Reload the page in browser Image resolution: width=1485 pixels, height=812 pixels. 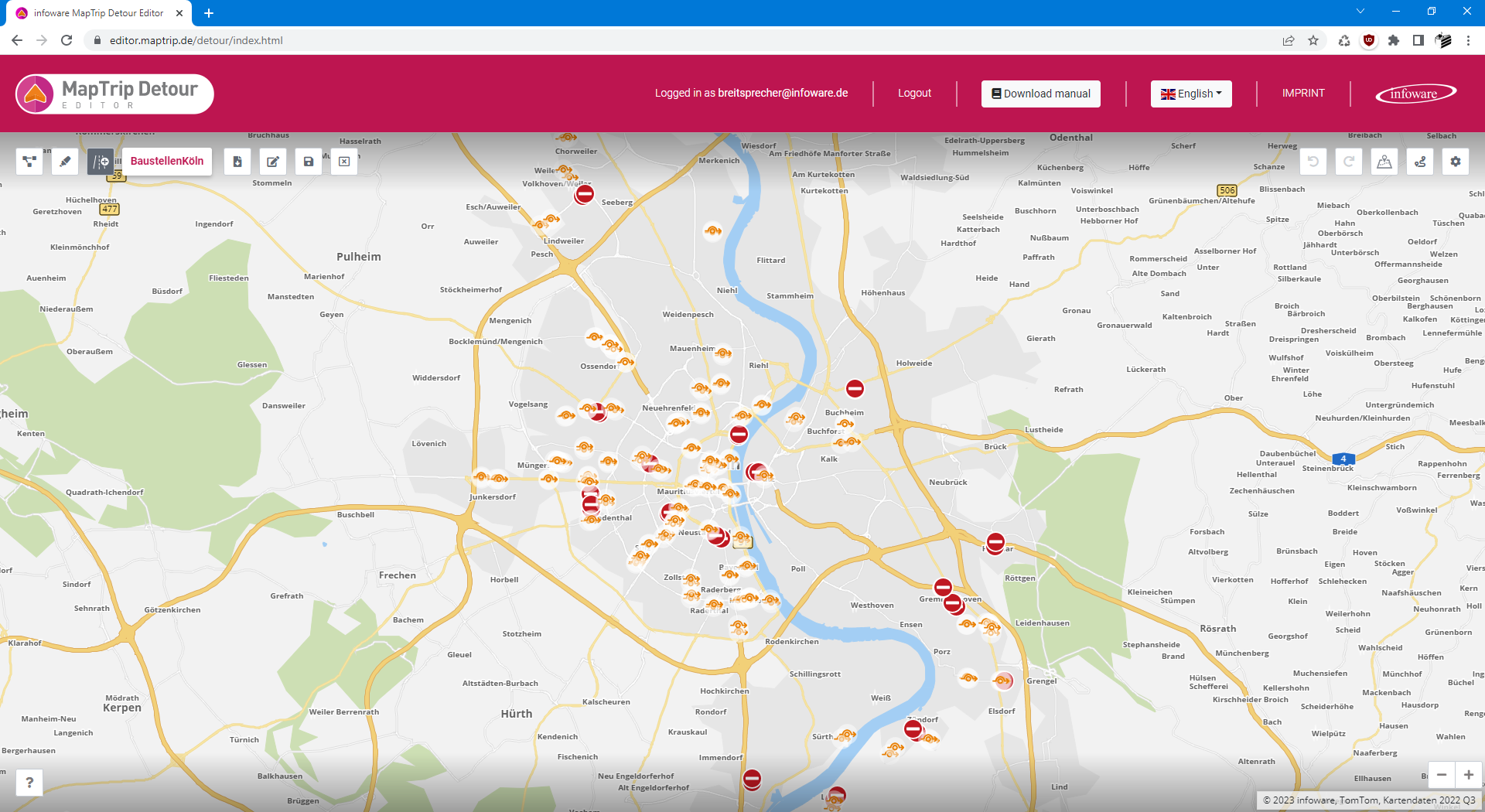[x=67, y=40]
